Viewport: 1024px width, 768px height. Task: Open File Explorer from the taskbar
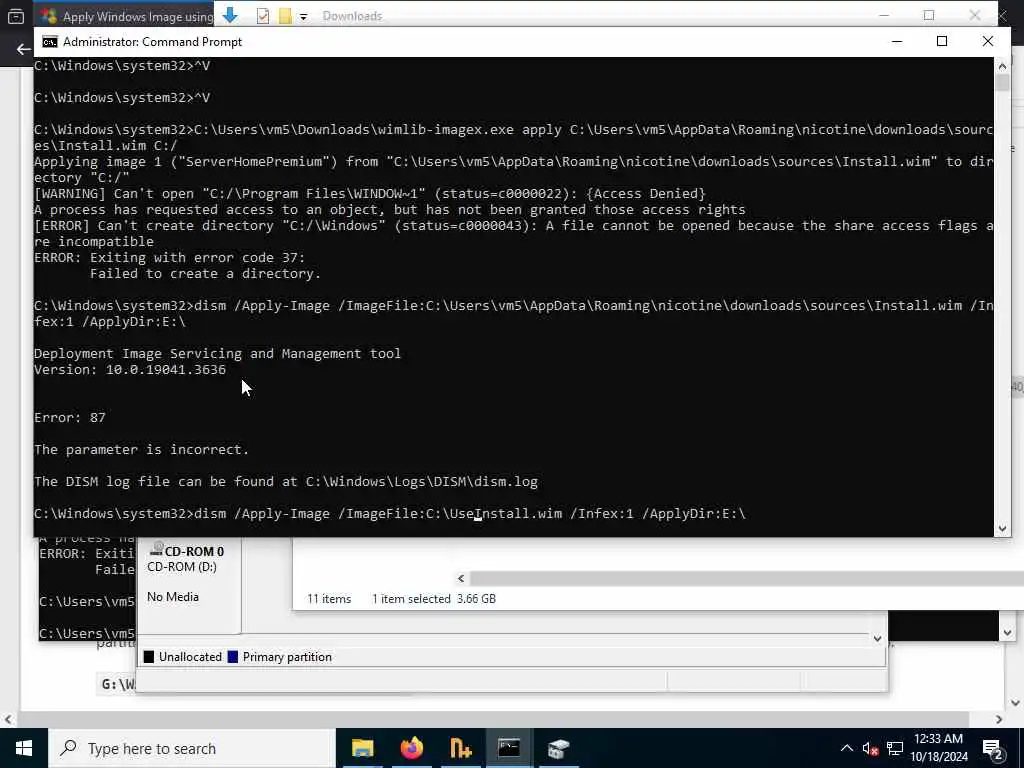(x=362, y=748)
